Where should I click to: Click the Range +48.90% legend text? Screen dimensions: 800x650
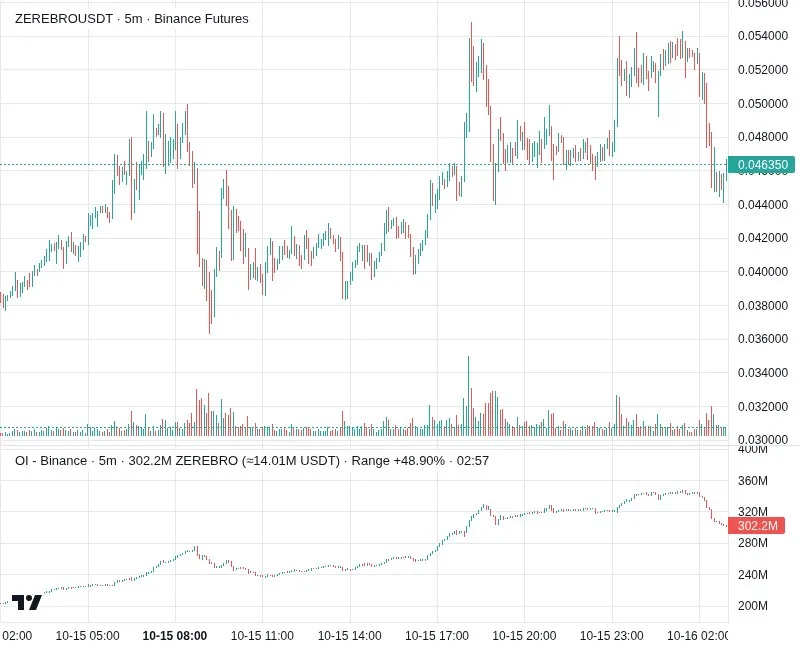point(398,461)
